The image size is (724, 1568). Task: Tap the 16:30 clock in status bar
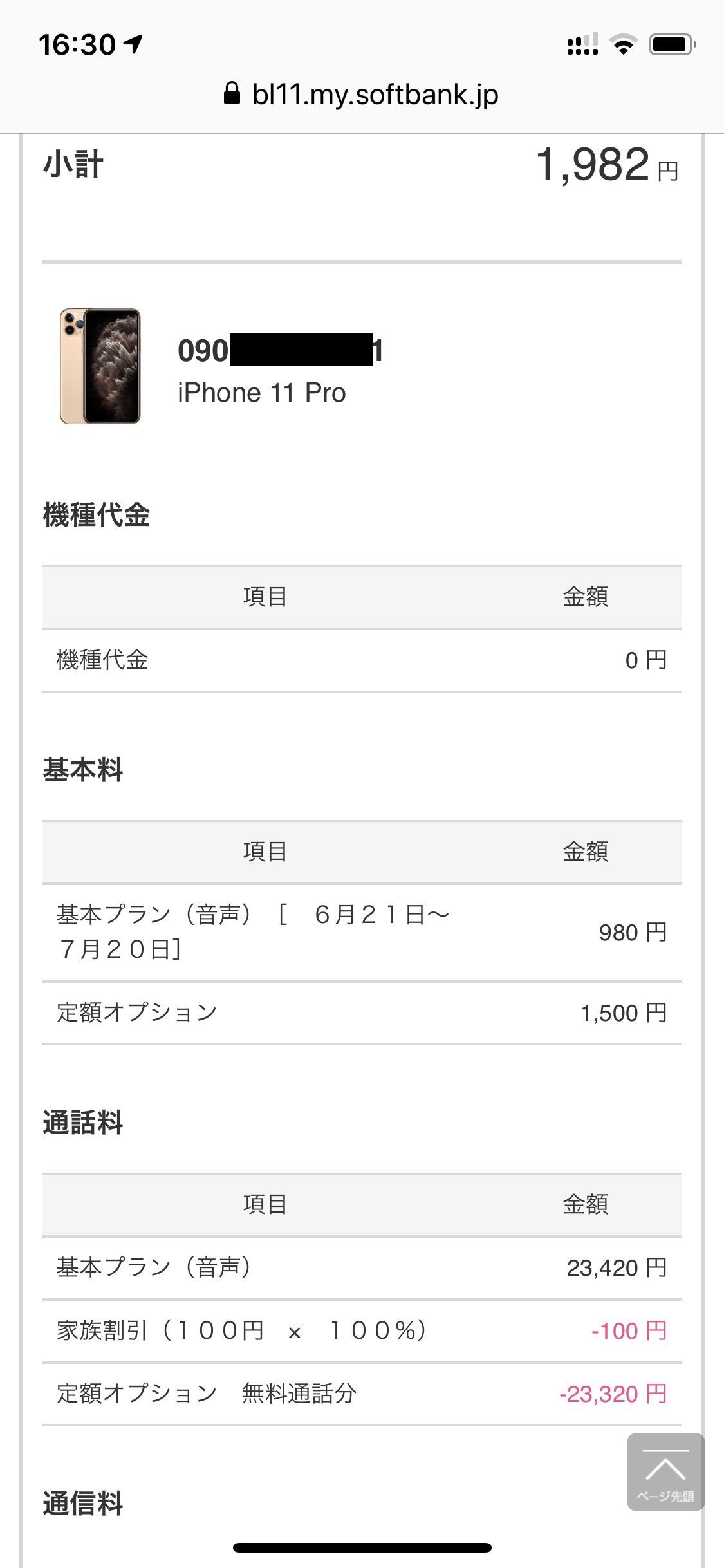click(x=77, y=44)
